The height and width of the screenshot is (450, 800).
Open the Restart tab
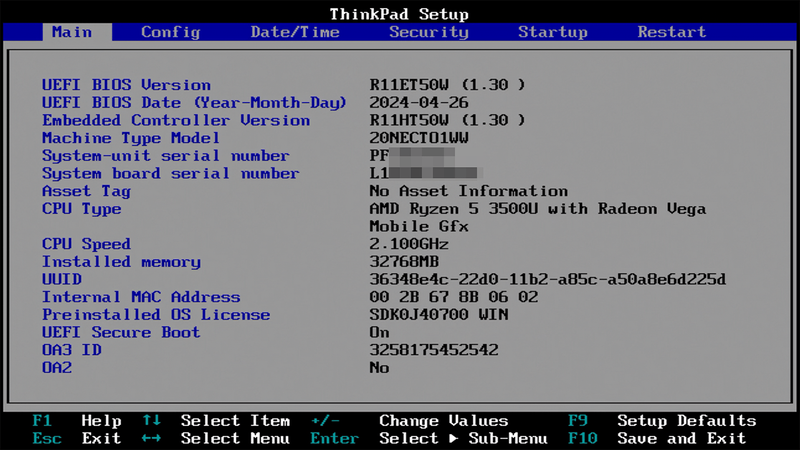pos(671,32)
